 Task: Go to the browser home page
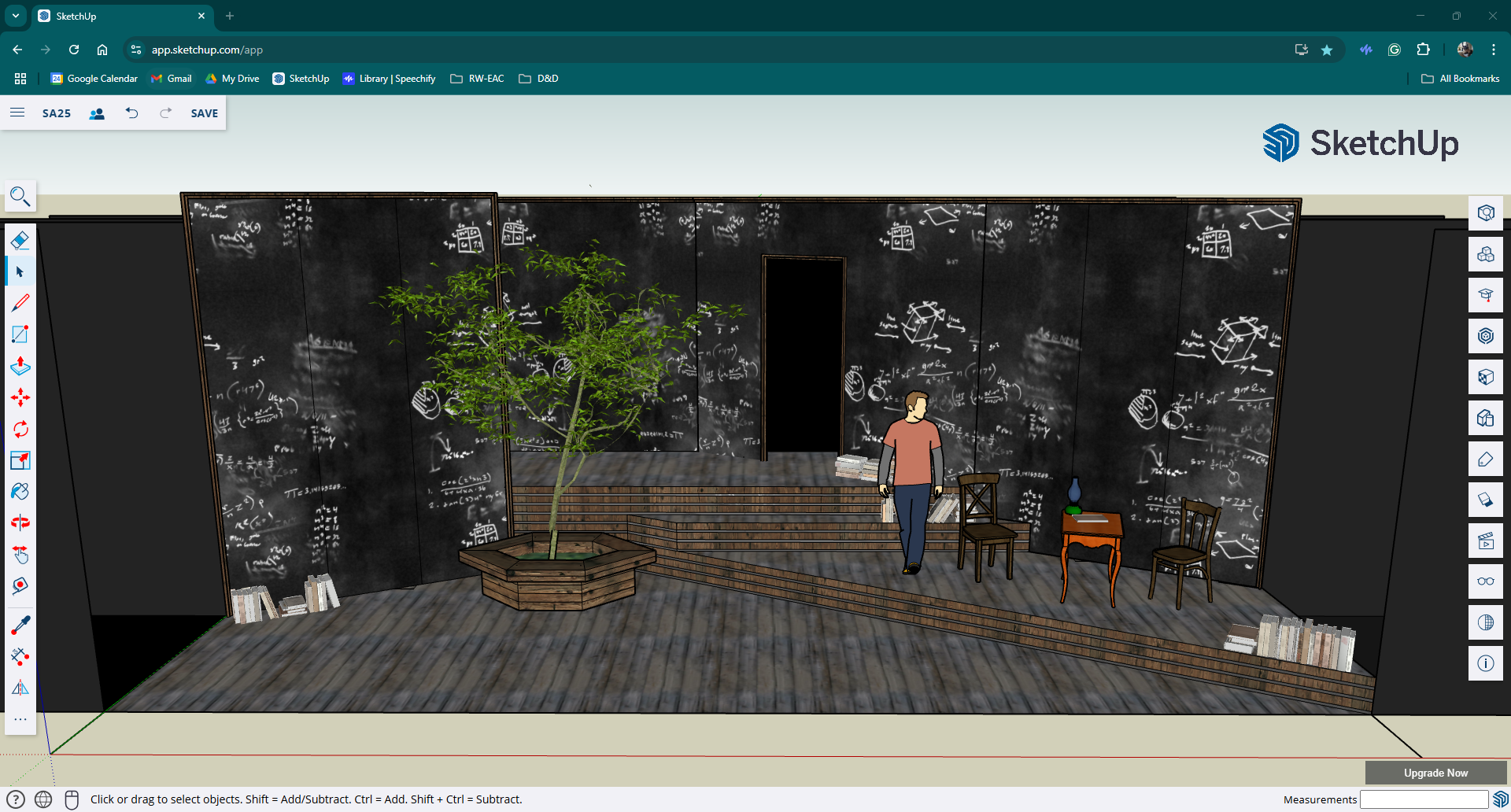(102, 50)
